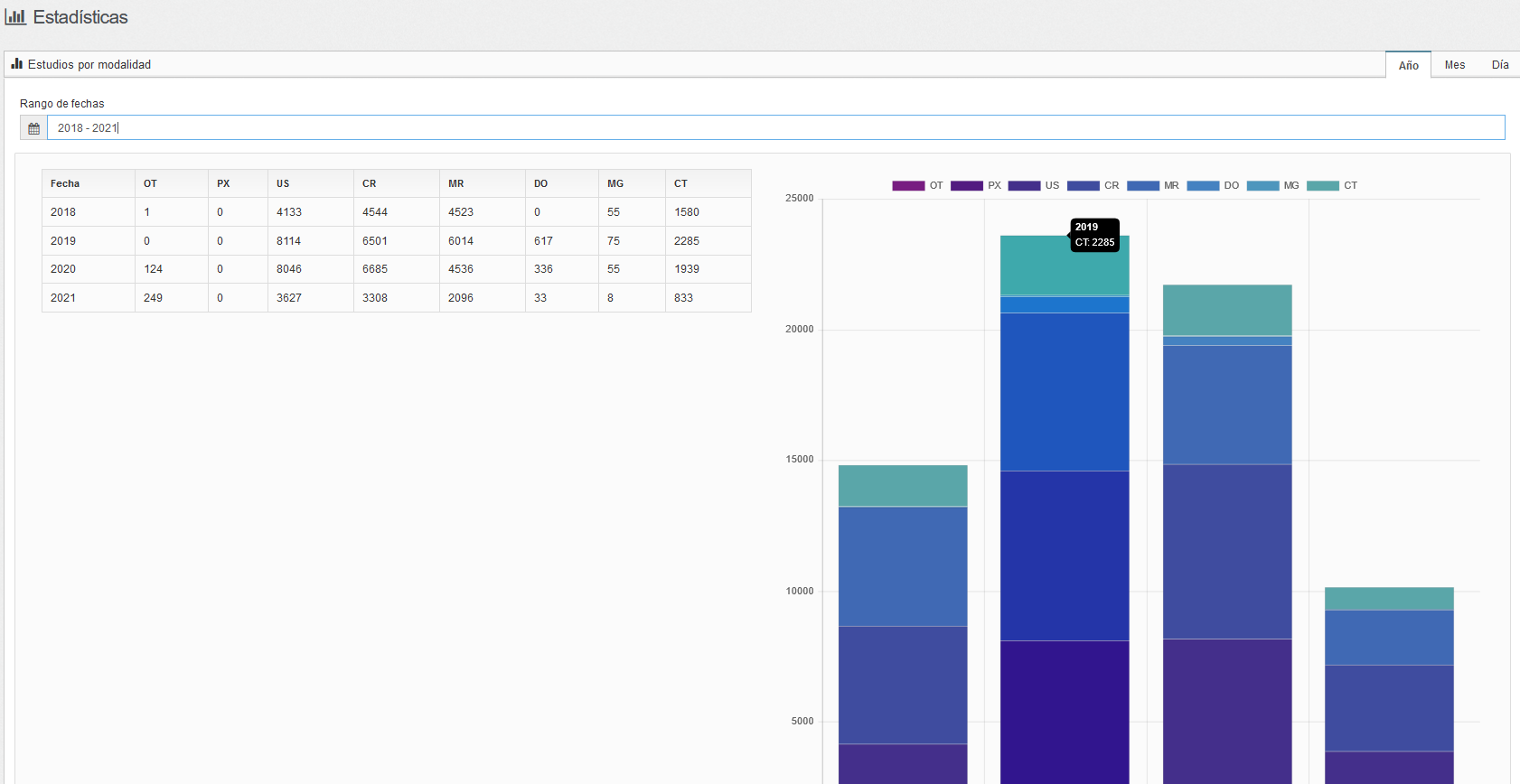The height and width of the screenshot is (784, 1520).
Task: Switch to the Día tab
Action: coord(1500,65)
